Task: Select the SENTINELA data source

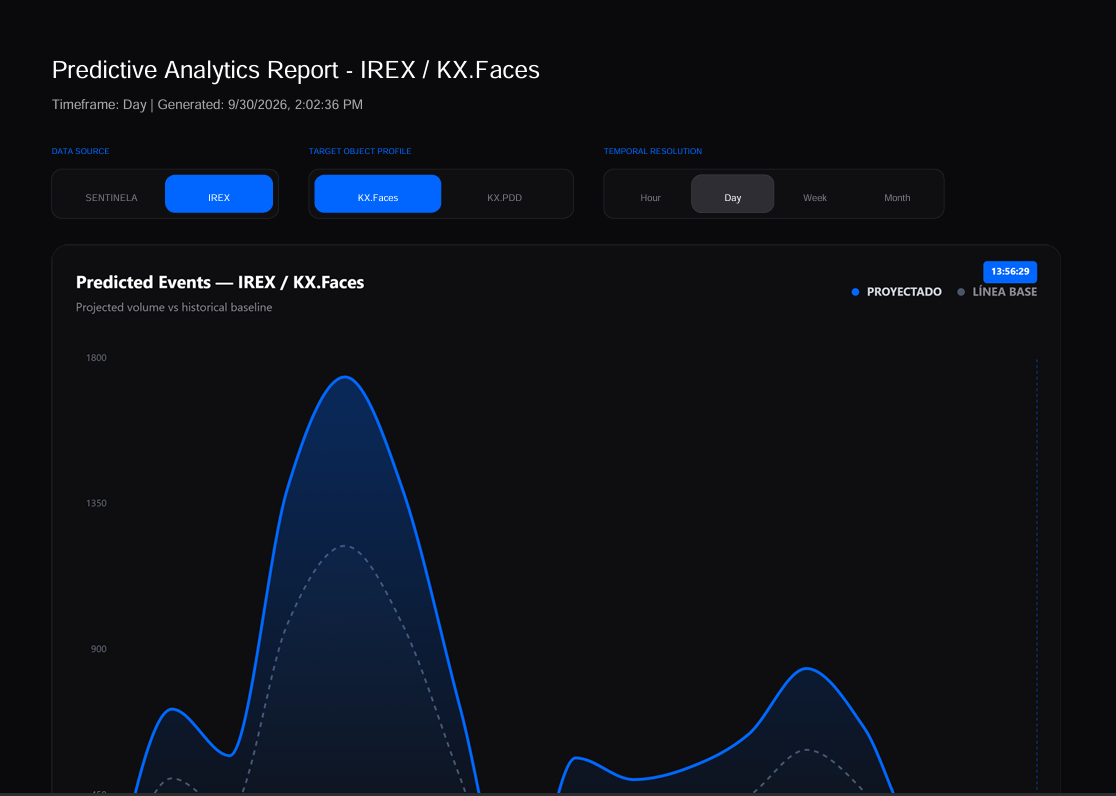Action: (x=111, y=197)
